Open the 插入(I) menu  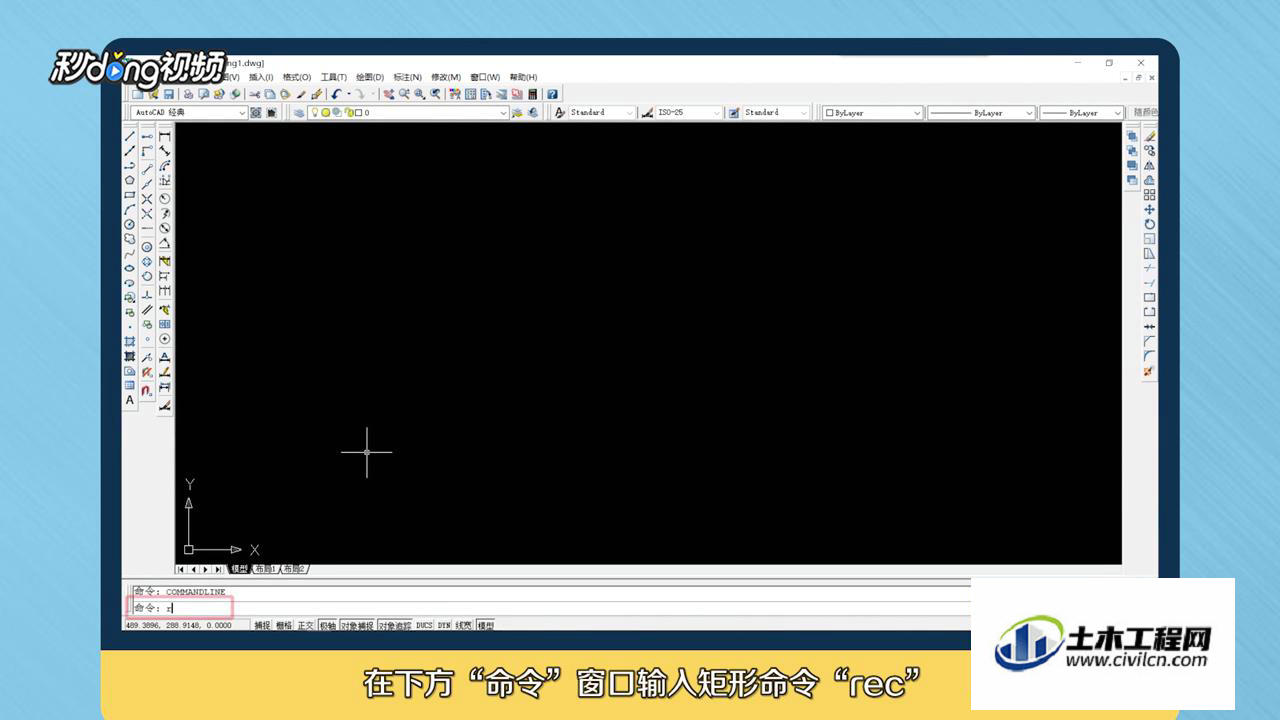[x=261, y=77]
